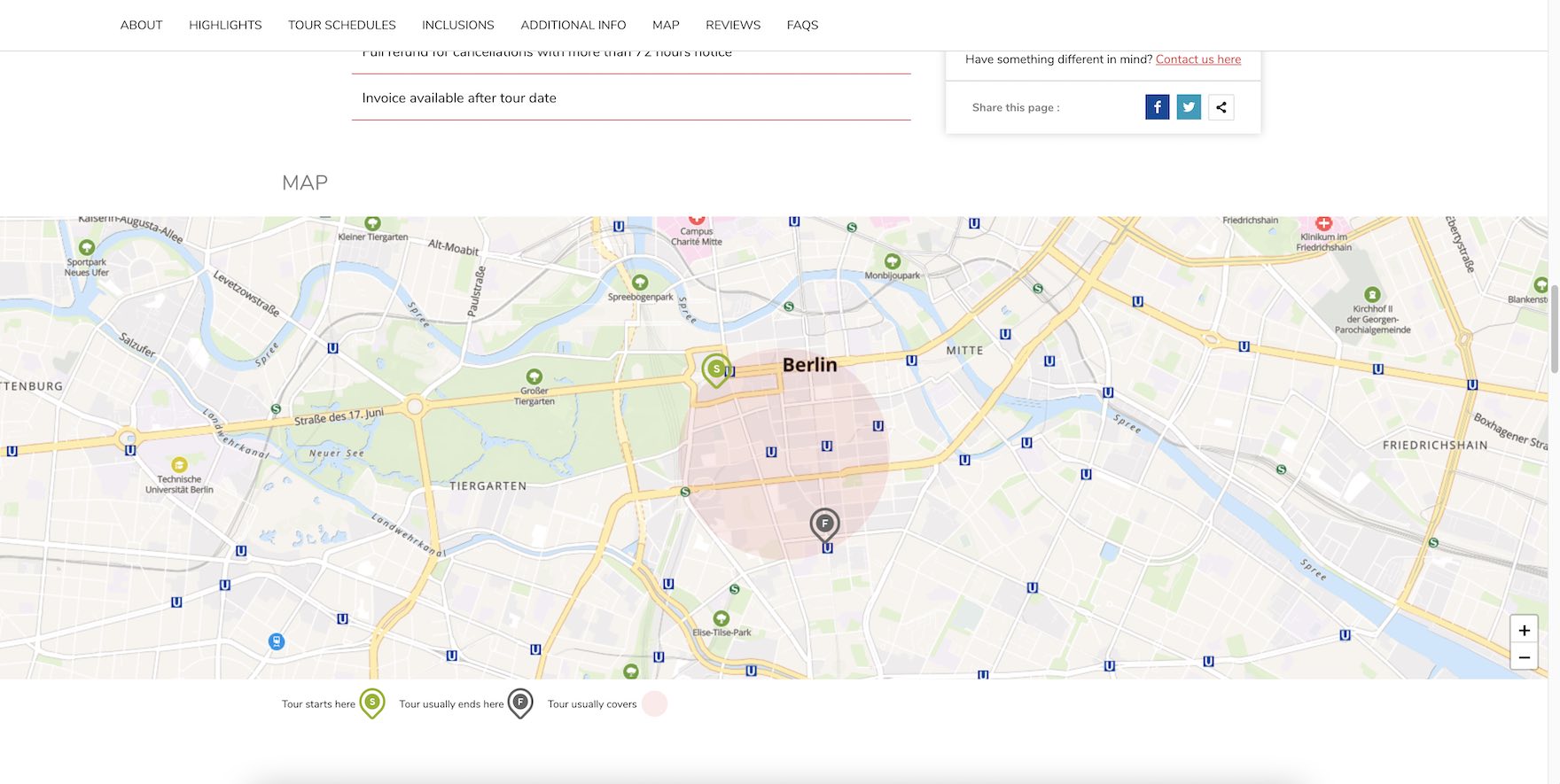Share page on Twitter
Screen dimensions: 1560x784
(1189, 107)
